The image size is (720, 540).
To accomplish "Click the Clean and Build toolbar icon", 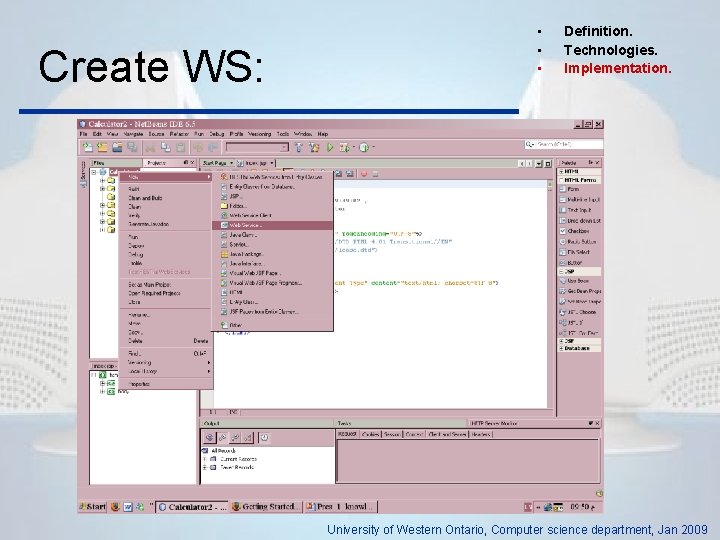I will (x=314, y=147).
